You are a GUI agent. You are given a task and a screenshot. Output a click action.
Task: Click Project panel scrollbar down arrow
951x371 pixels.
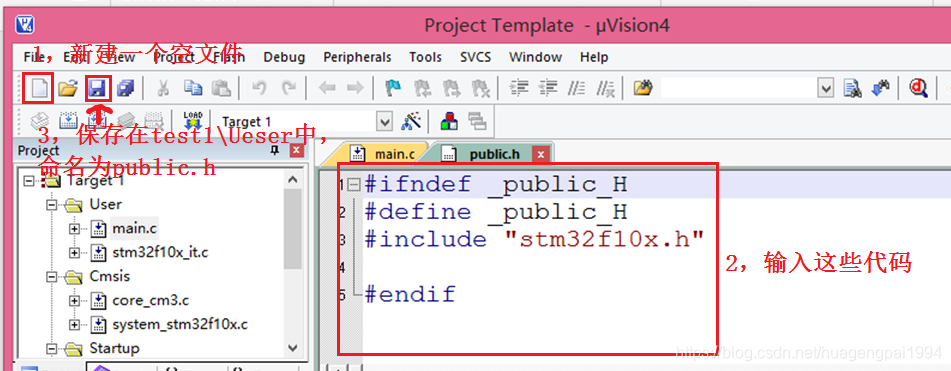pos(292,348)
